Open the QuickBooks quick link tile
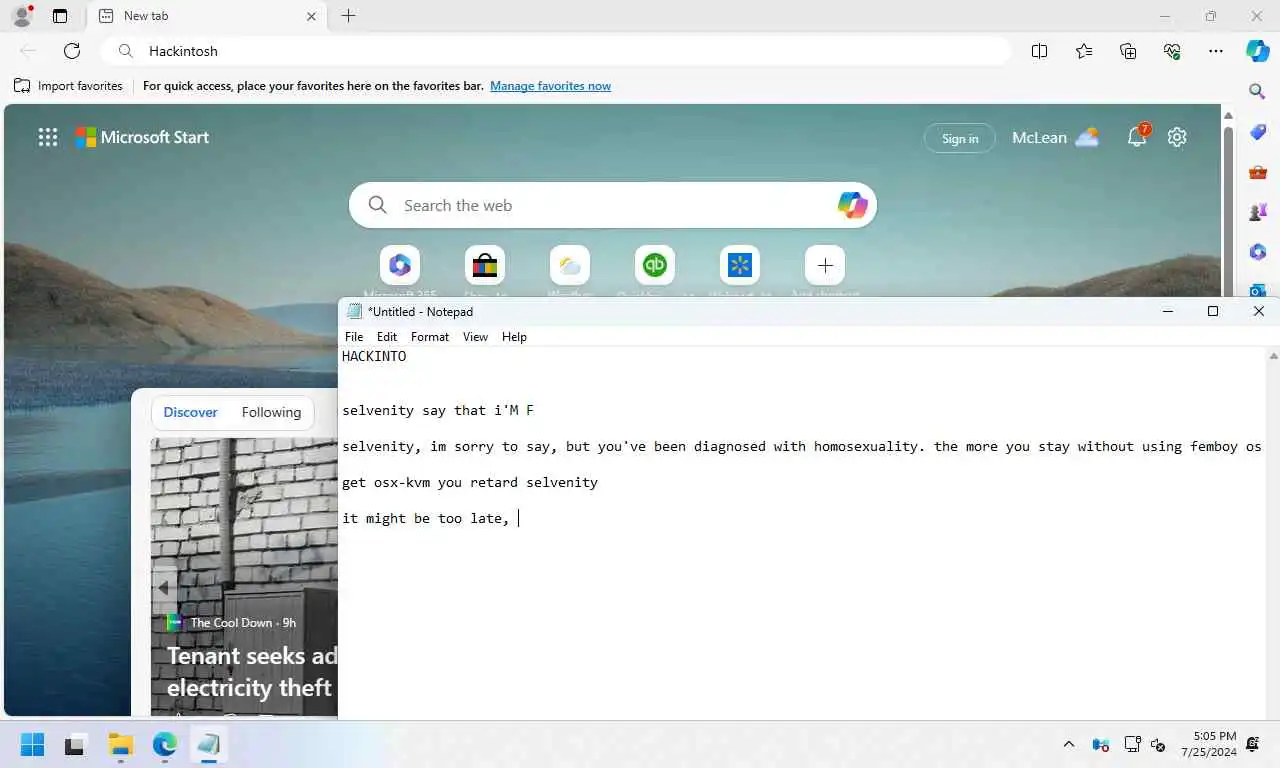 (x=655, y=266)
